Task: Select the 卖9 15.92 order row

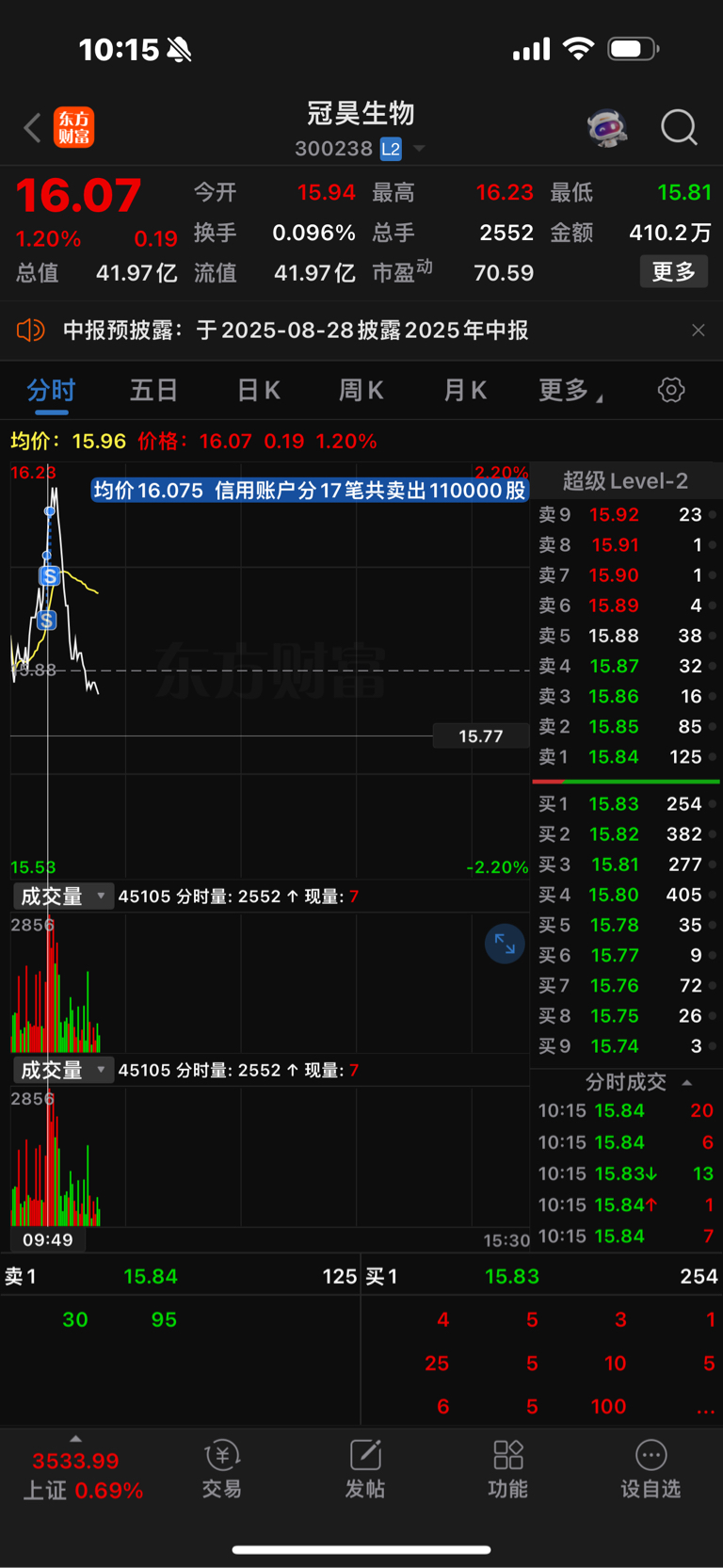Action: coord(626,515)
